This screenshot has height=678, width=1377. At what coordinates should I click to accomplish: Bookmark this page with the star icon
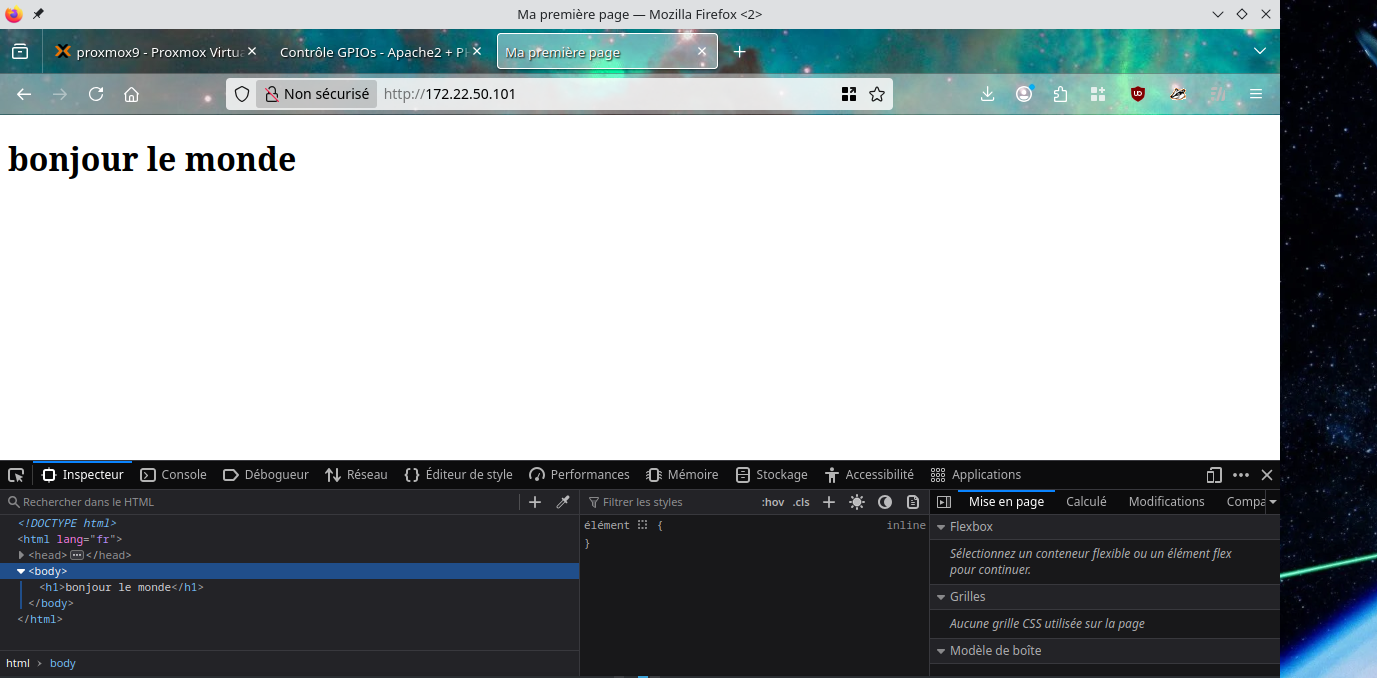click(877, 94)
